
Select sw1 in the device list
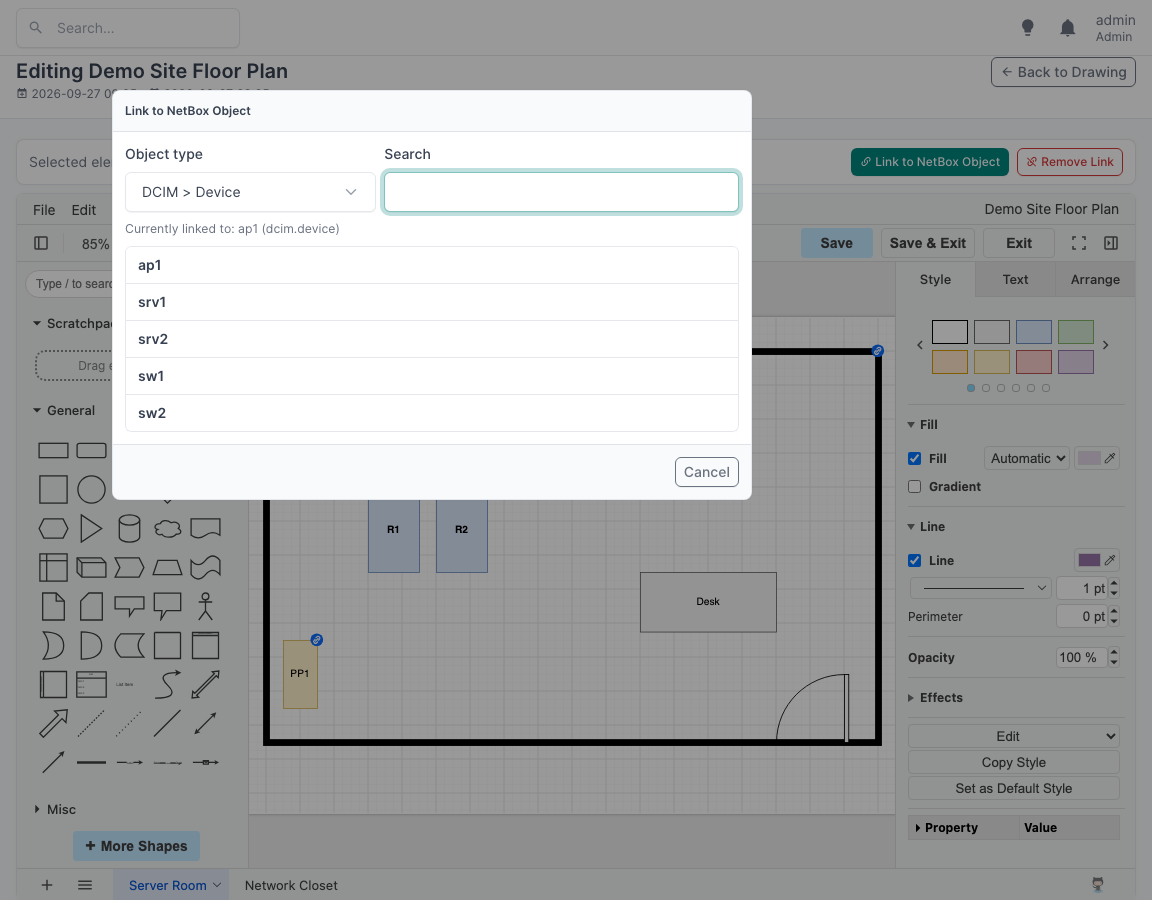[431, 376]
